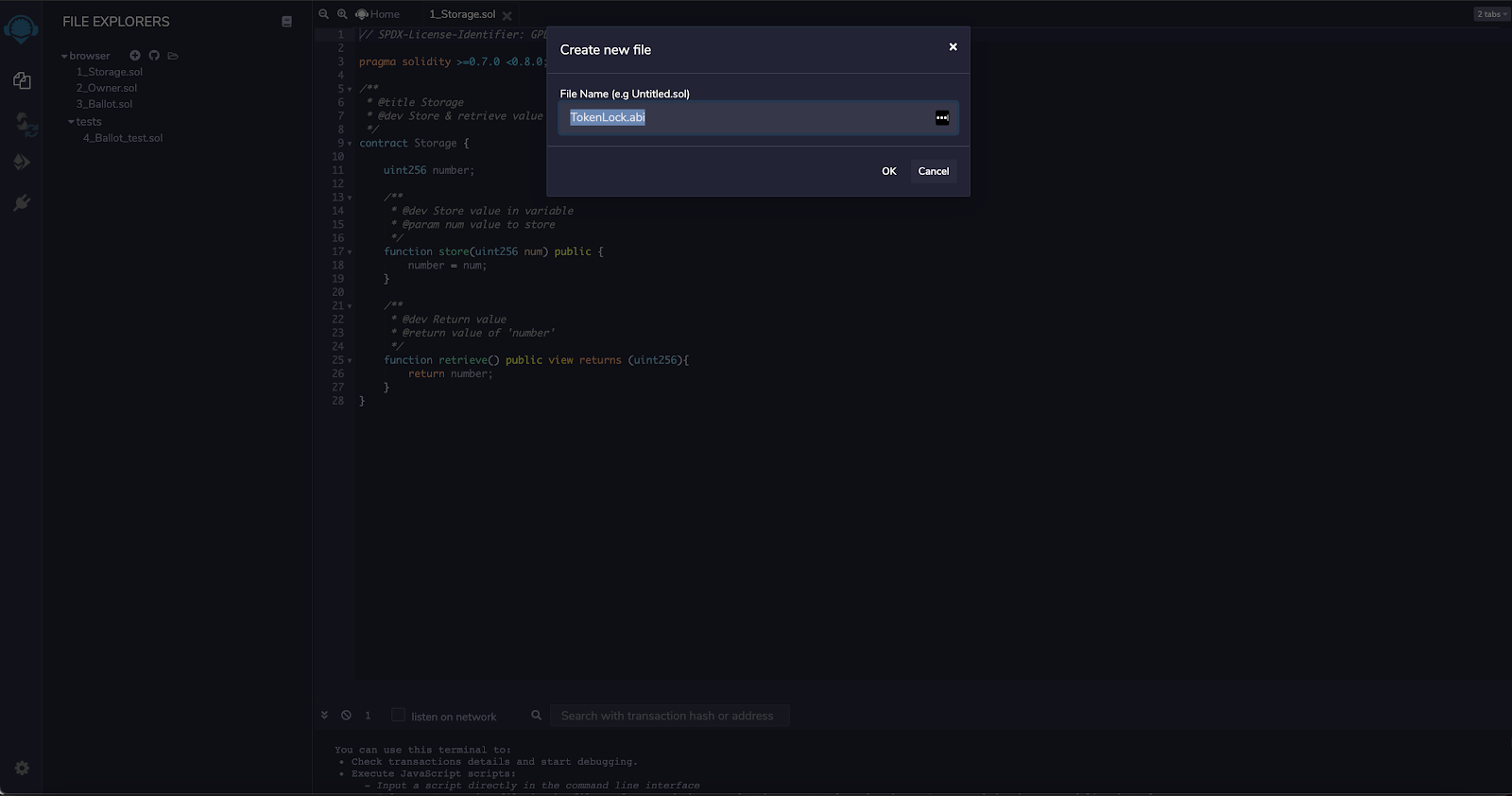Toggle the terminal with the double-chevron icon
Viewport: 1512px width, 796px height.
click(324, 716)
